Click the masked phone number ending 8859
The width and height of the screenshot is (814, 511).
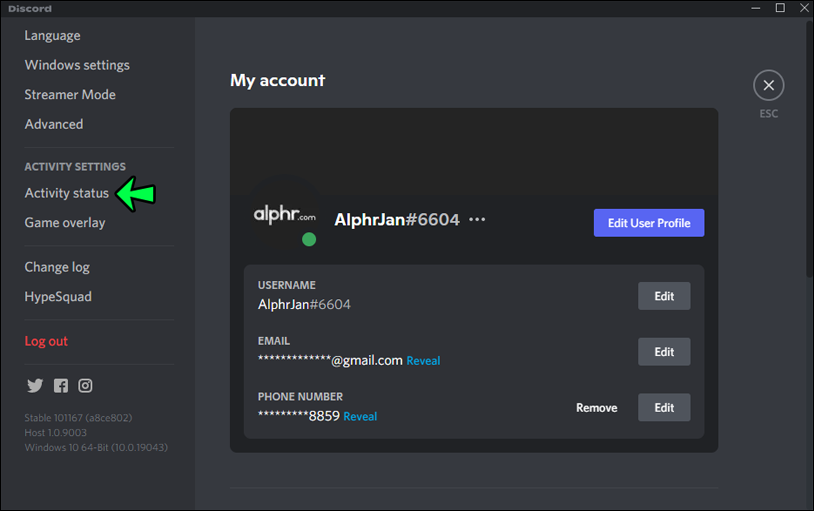pyautogui.click(x=299, y=416)
